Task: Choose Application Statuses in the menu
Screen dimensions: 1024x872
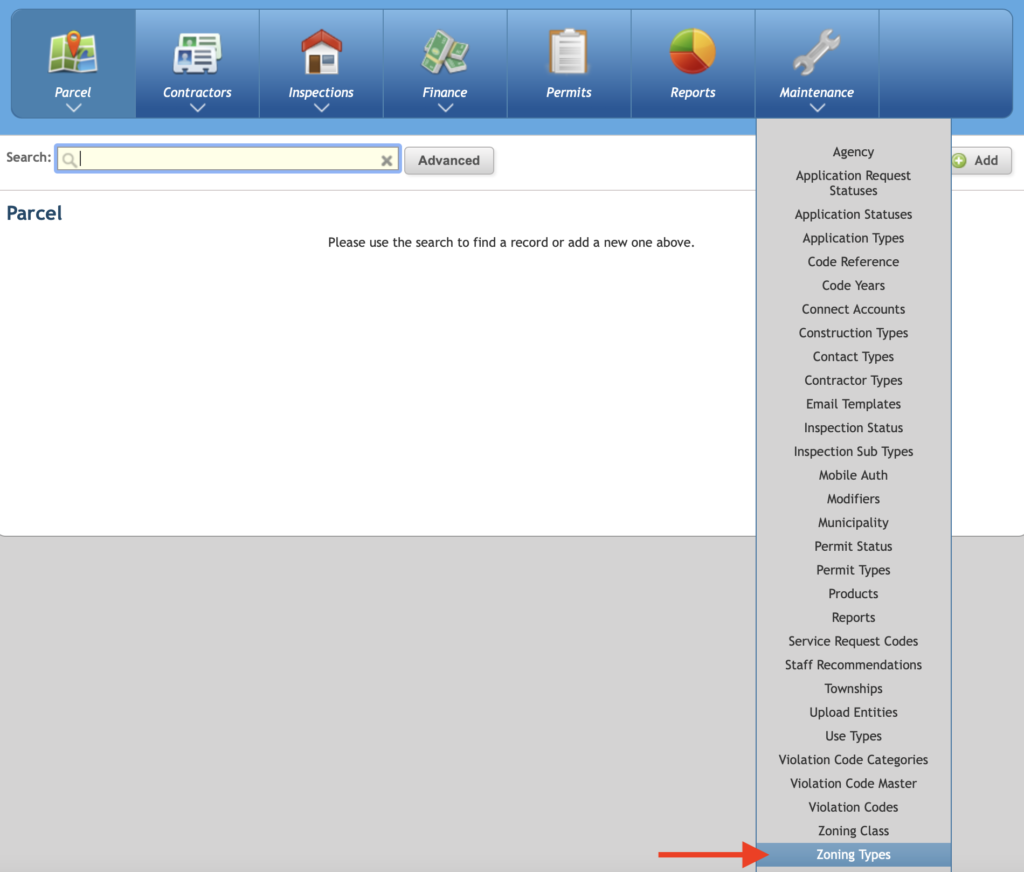Action: coord(853,214)
